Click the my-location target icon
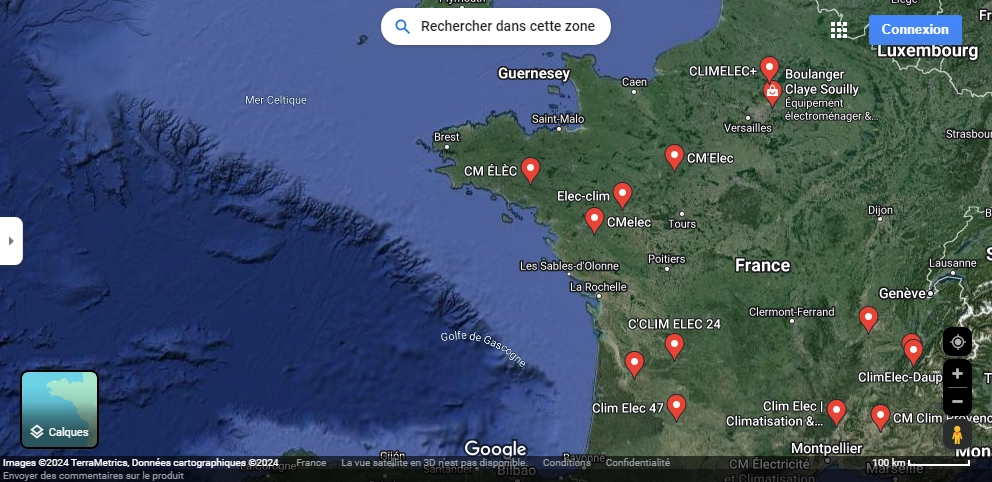Screen dimensions: 992x482 coord(957,342)
